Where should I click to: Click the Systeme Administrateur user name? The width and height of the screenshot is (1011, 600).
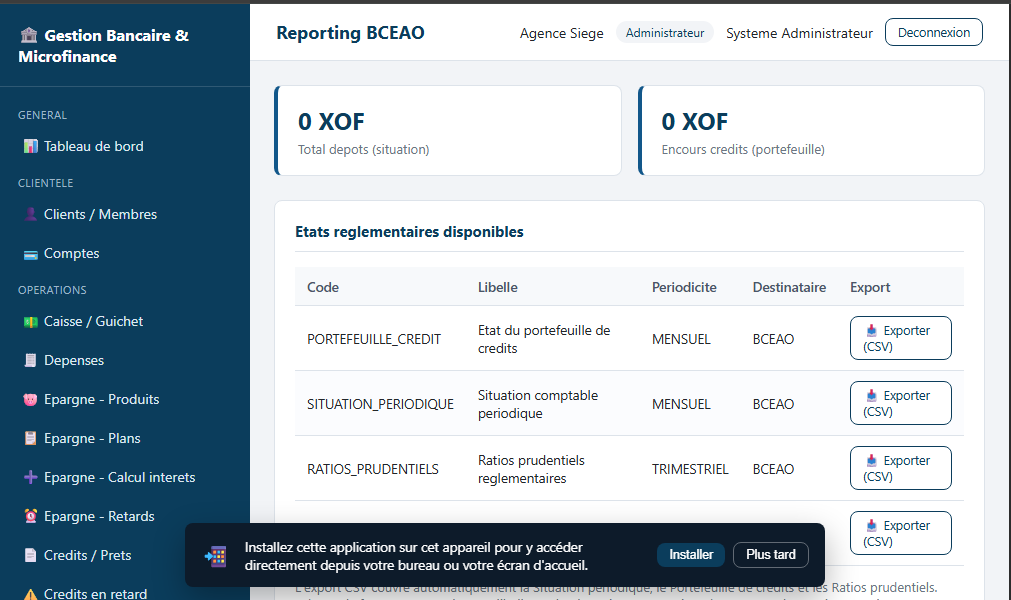pos(800,34)
